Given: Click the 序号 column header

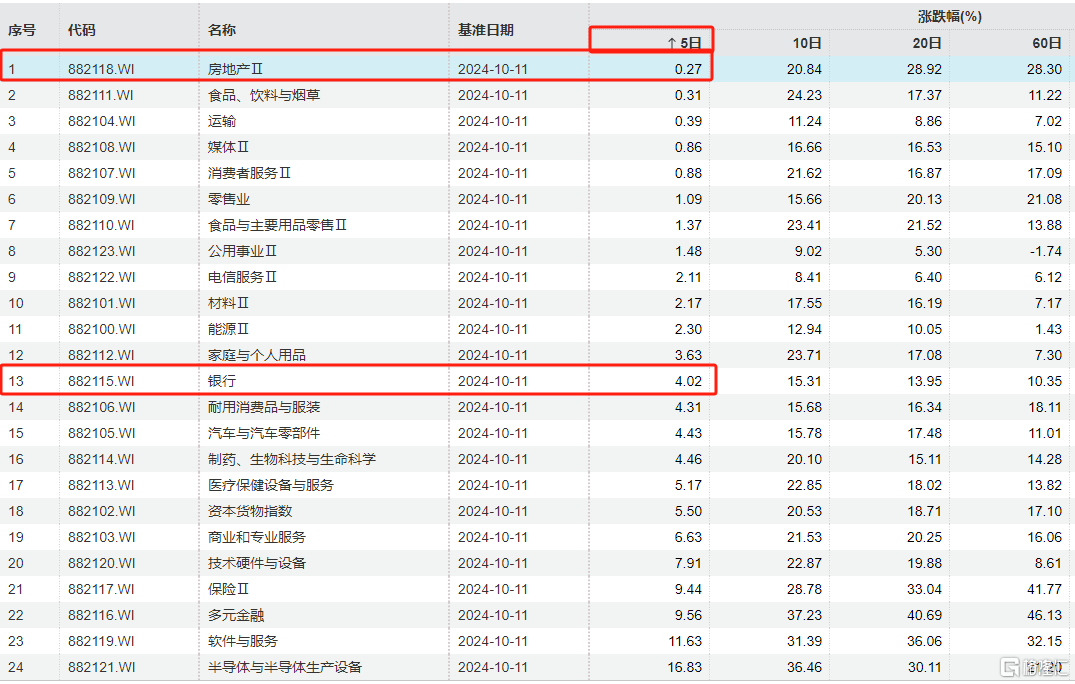Looking at the screenshot, I should [22, 30].
